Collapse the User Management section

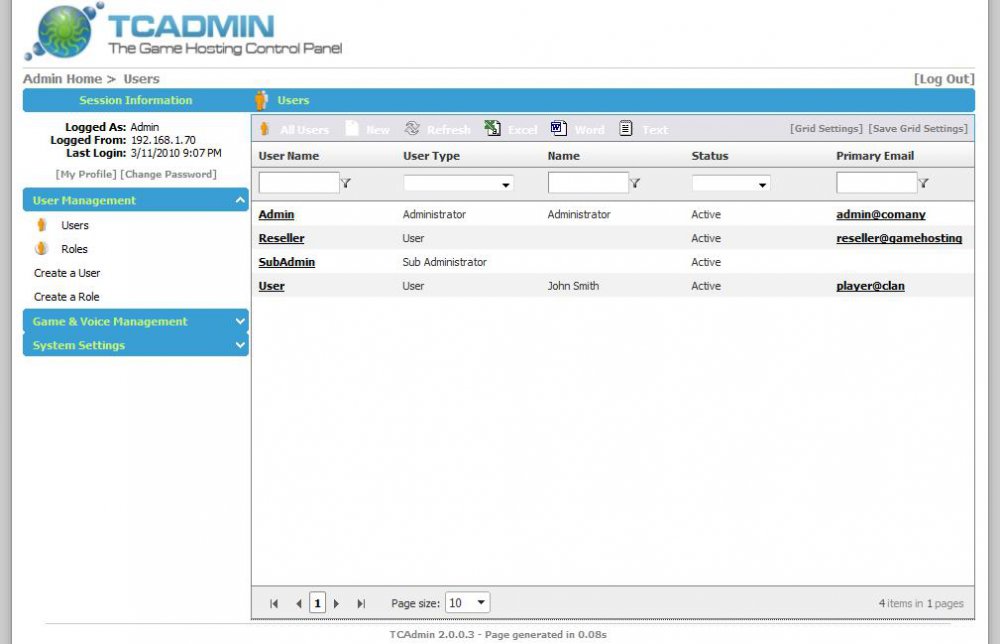point(240,200)
